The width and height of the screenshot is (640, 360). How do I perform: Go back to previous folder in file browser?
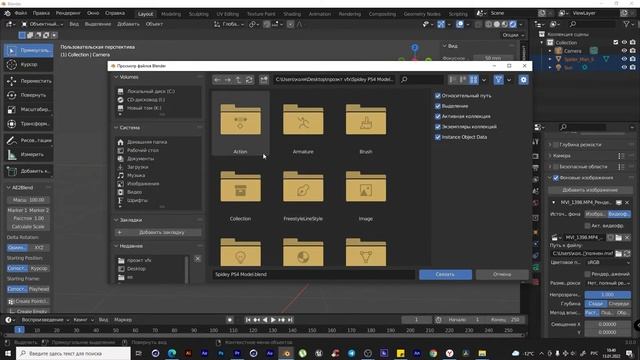pos(217,80)
